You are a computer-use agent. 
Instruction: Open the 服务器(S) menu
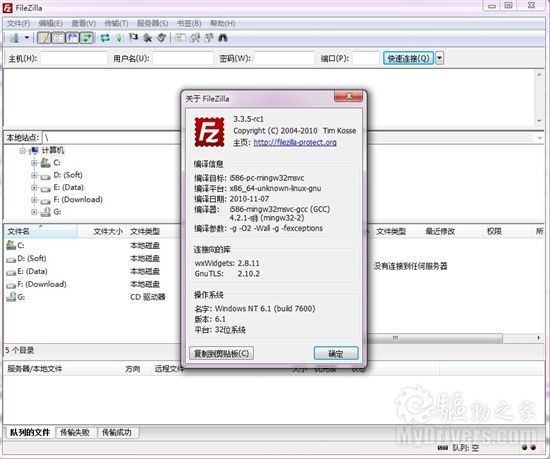pos(152,23)
